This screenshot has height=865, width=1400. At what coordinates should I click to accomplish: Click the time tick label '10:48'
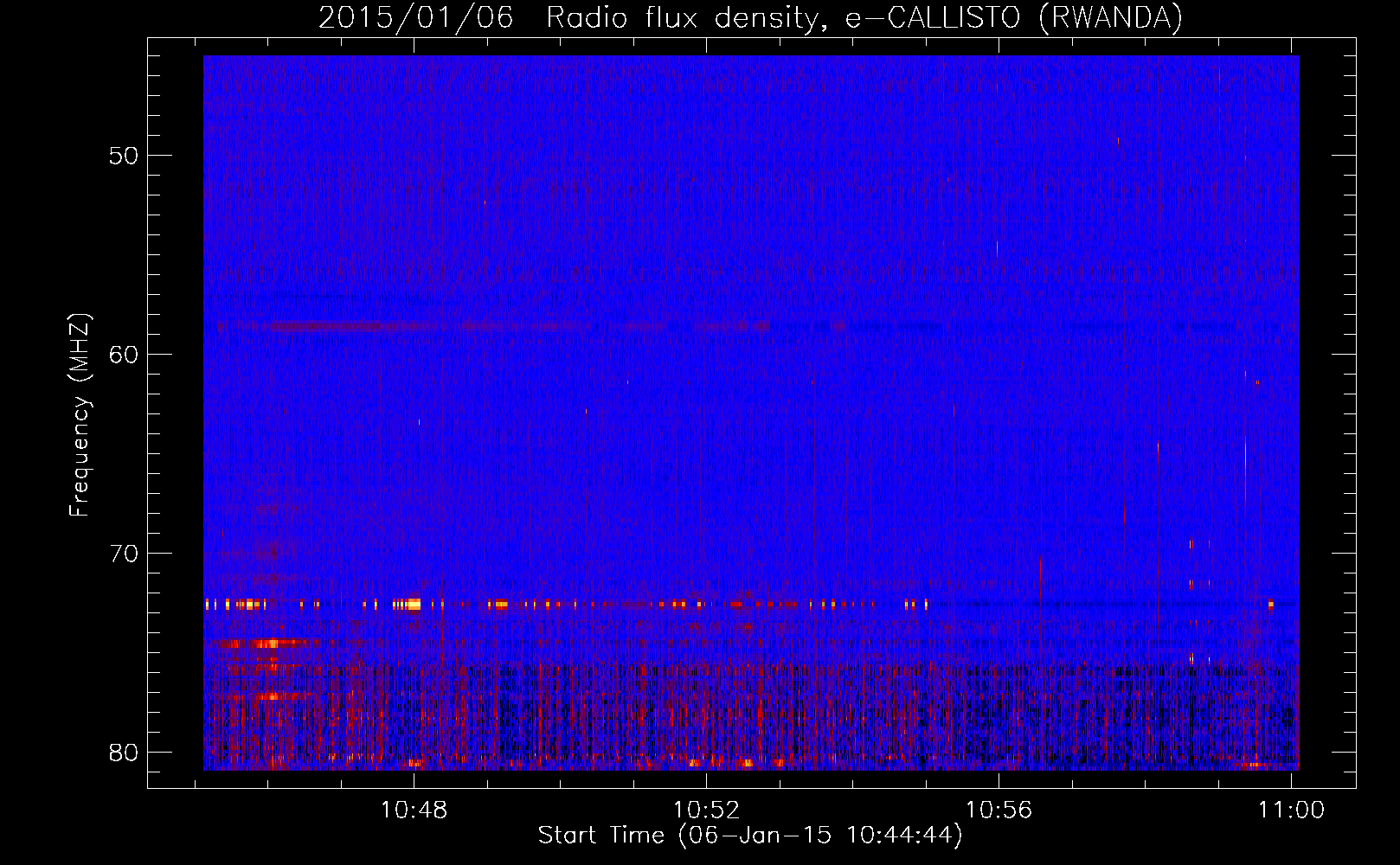pyautogui.click(x=414, y=811)
